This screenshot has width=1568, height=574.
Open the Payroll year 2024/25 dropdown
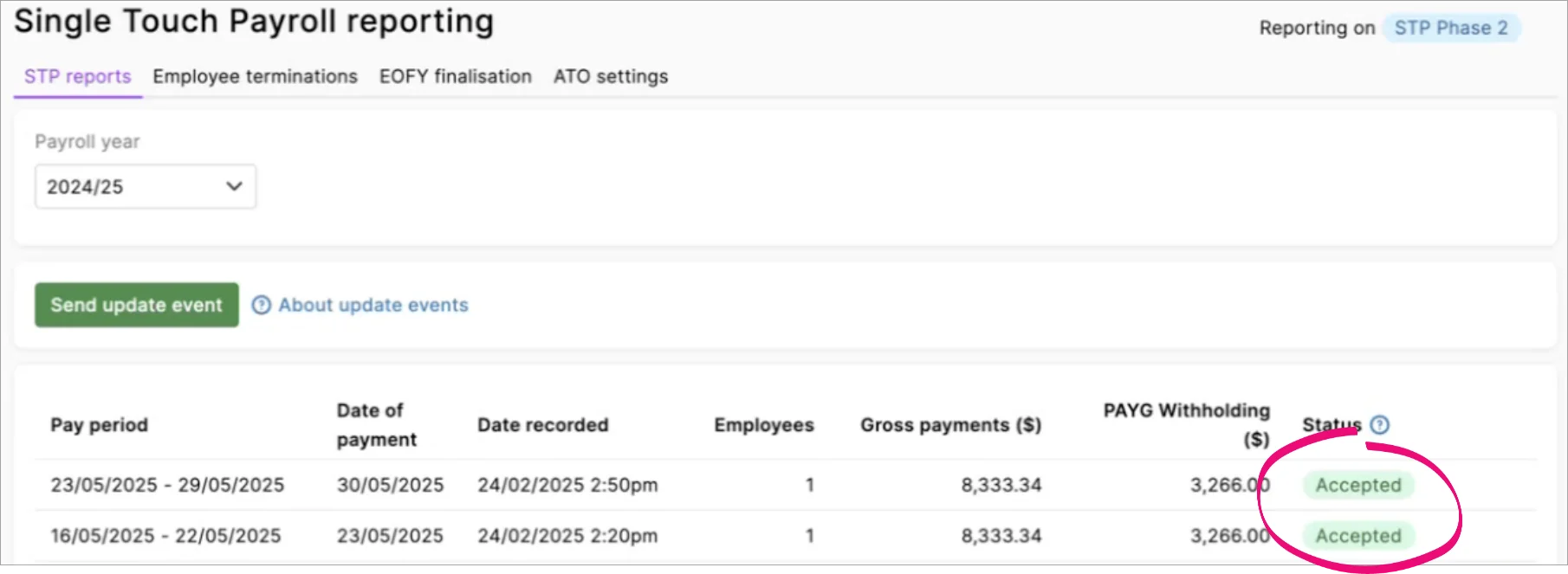click(x=146, y=186)
